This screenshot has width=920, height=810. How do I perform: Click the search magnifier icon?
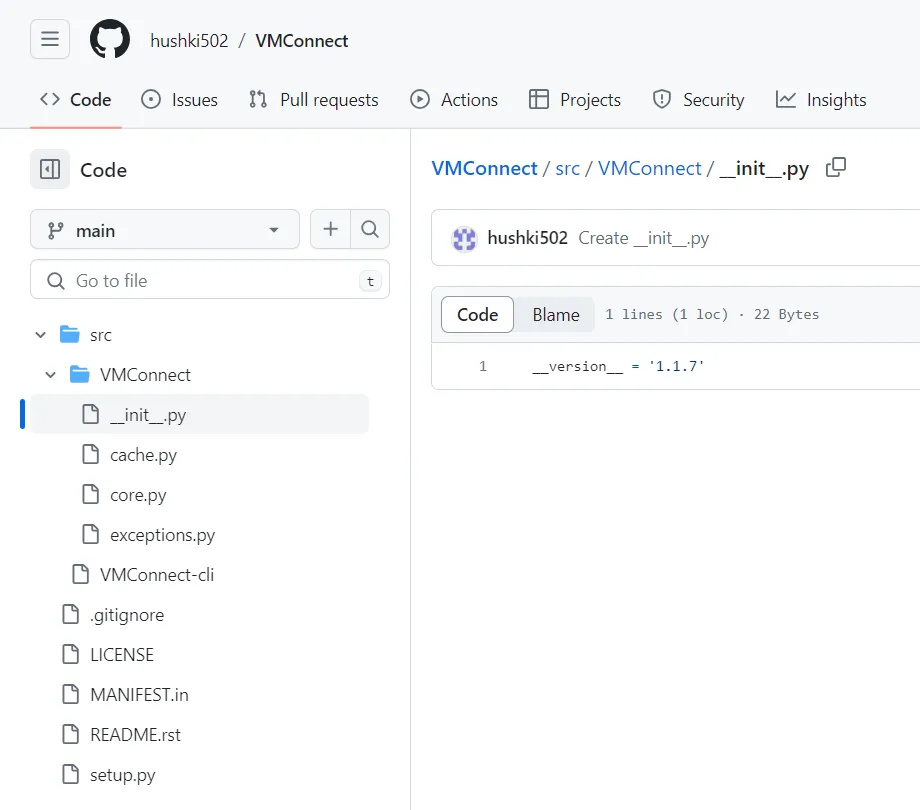[370, 229]
